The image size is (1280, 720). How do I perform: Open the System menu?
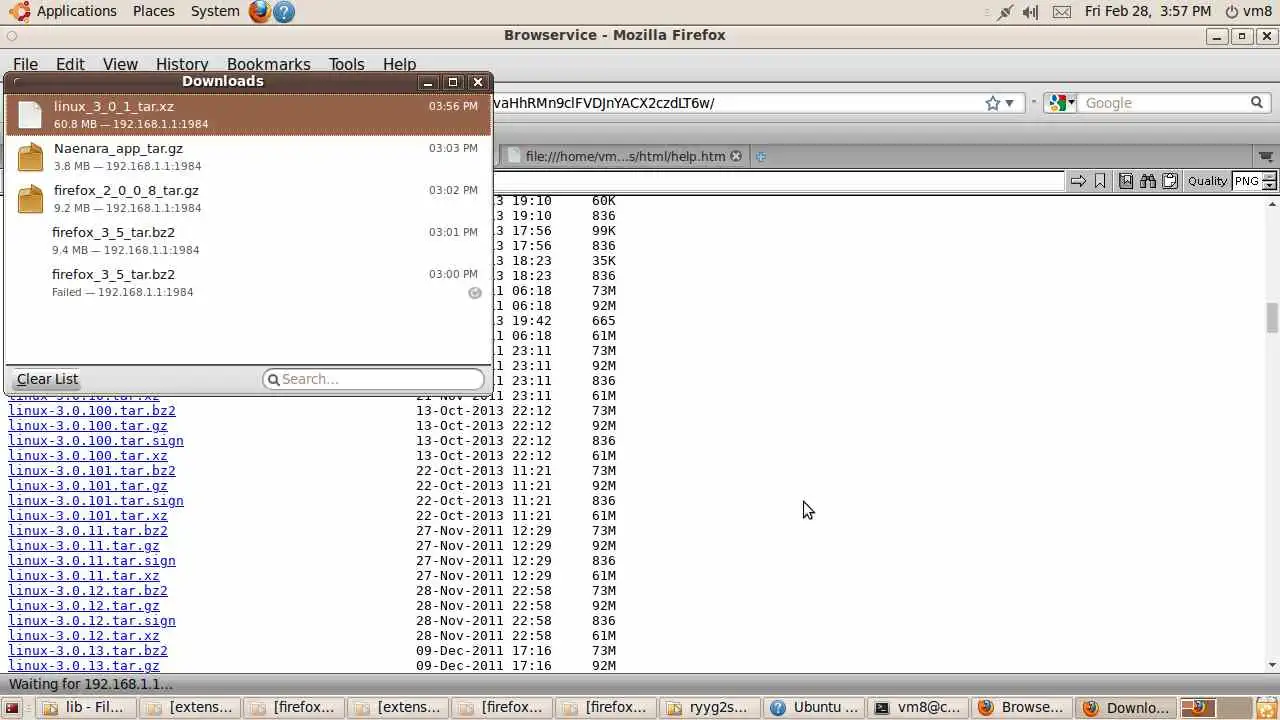coord(215,11)
